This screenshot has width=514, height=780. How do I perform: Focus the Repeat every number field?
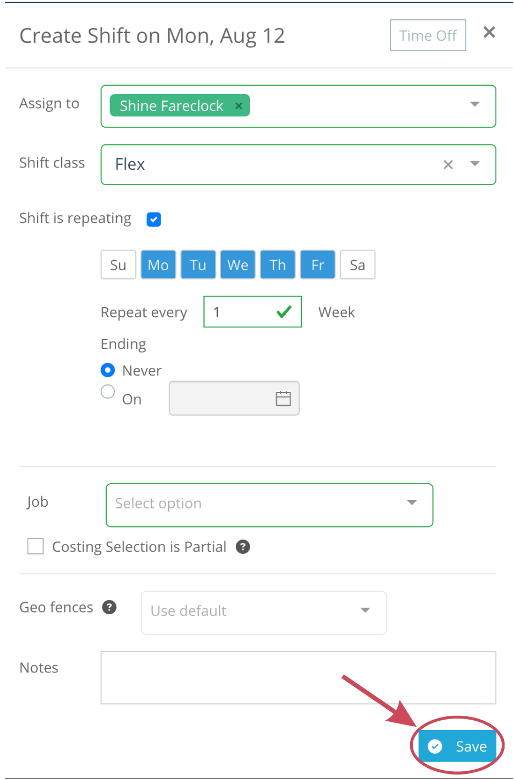click(x=252, y=312)
